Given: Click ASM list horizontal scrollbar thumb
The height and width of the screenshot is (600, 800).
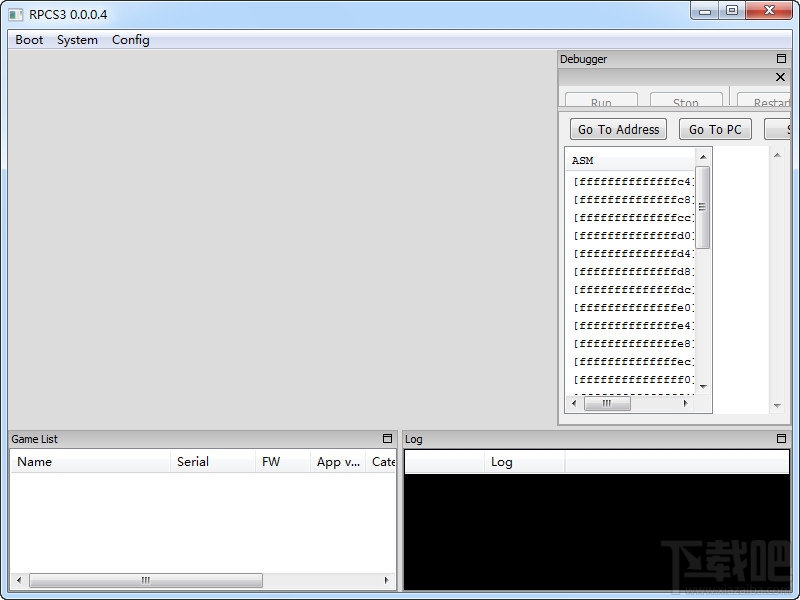Looking at the screenshot, I should click(x=607, y=403).
